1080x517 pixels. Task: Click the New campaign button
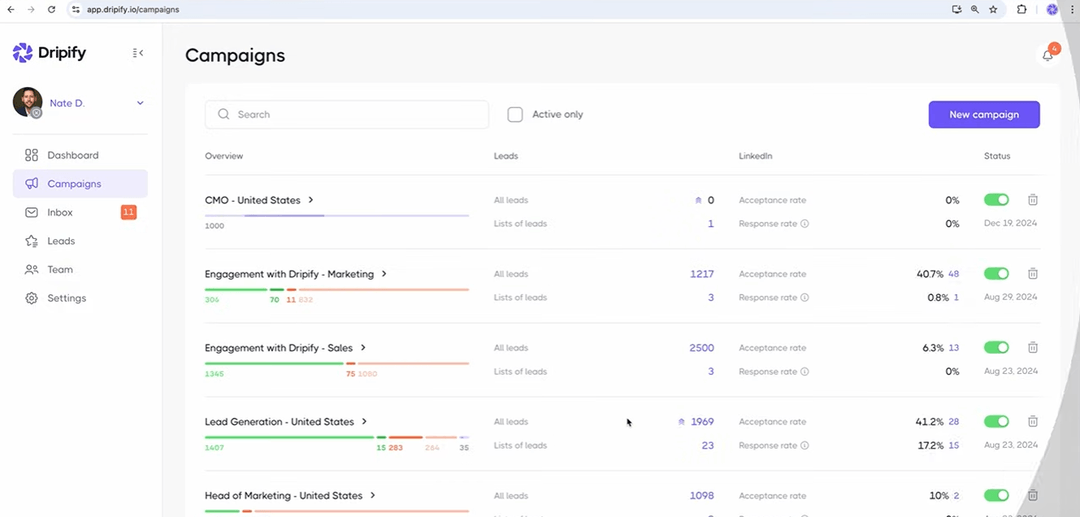[984, 114]
